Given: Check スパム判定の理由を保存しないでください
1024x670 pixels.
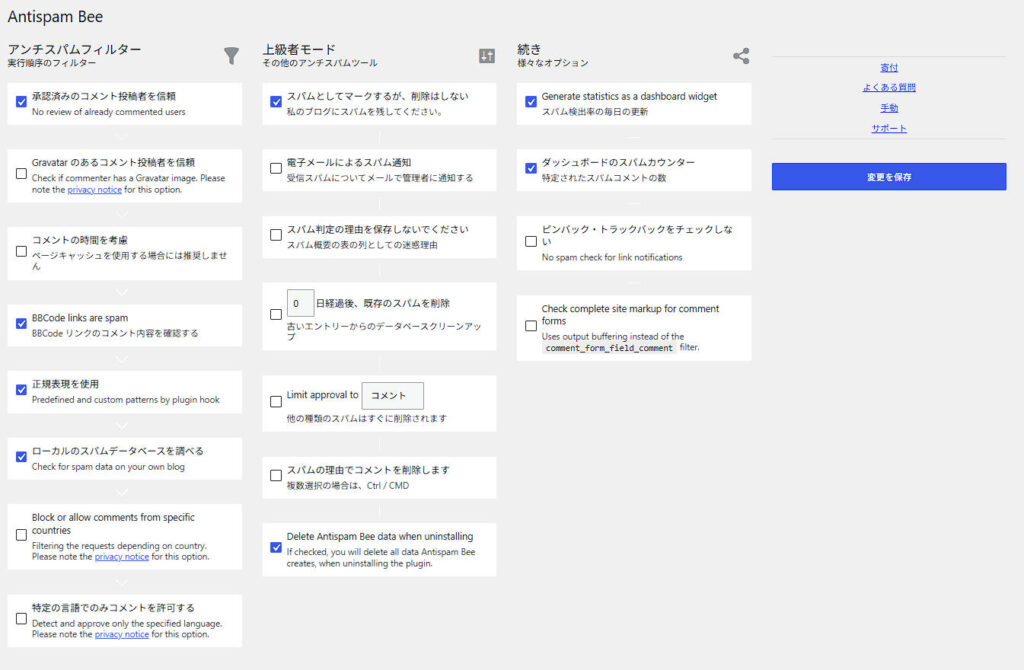Looking at the screenshot, I should [276, 235].
